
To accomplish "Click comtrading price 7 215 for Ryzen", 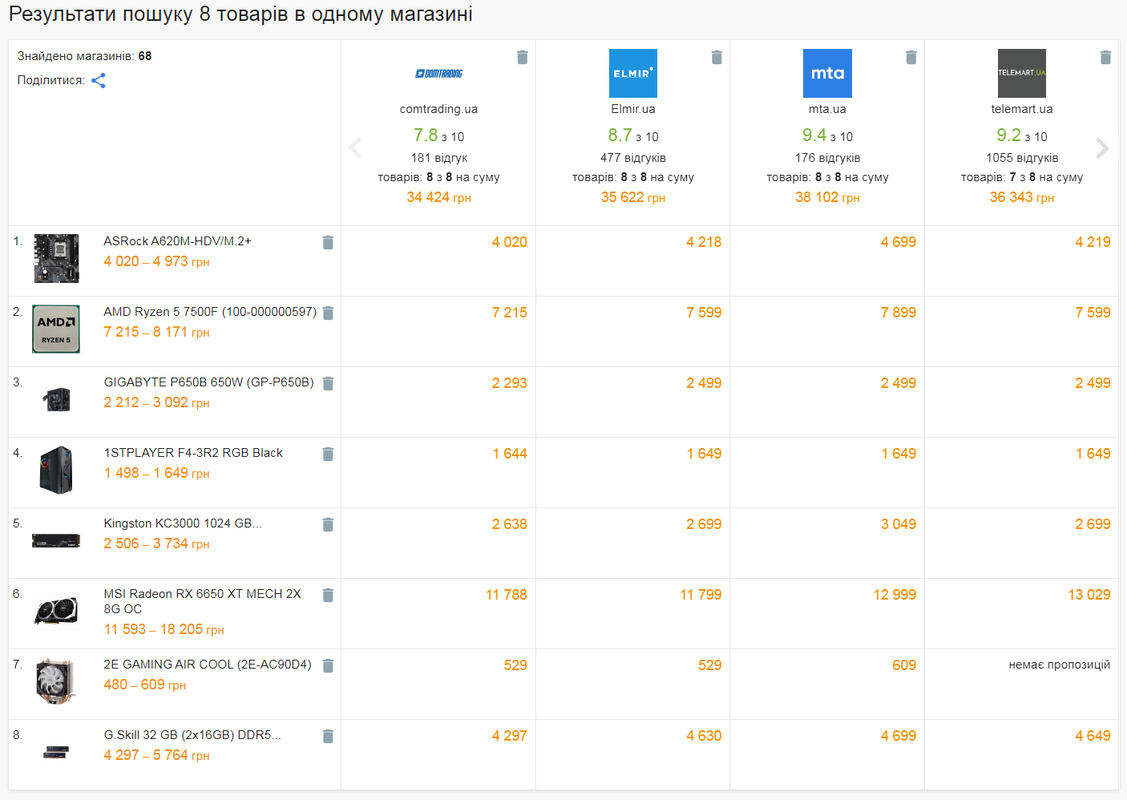I will [509, 313].
